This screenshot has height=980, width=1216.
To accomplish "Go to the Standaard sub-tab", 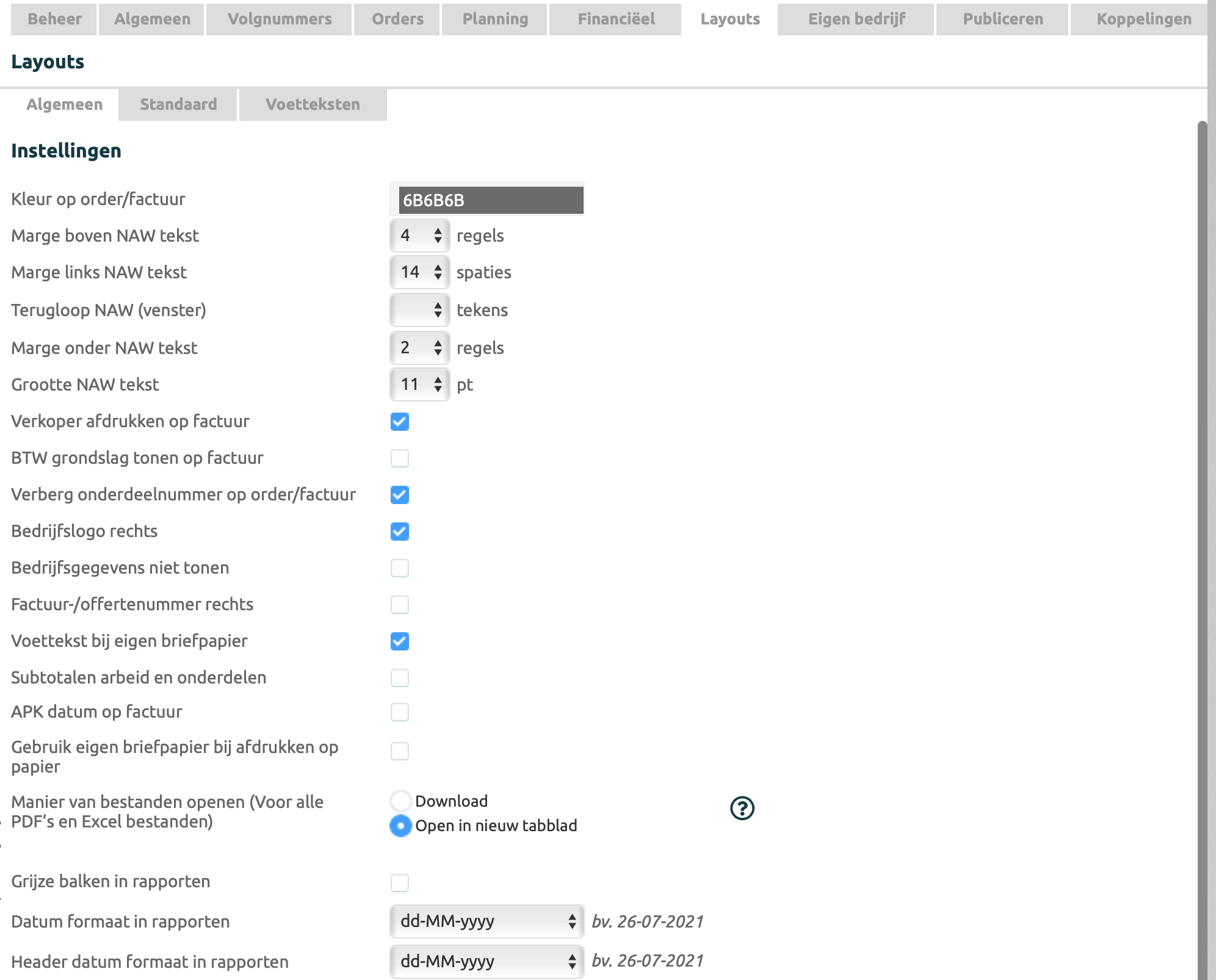I will pos(178,104).
